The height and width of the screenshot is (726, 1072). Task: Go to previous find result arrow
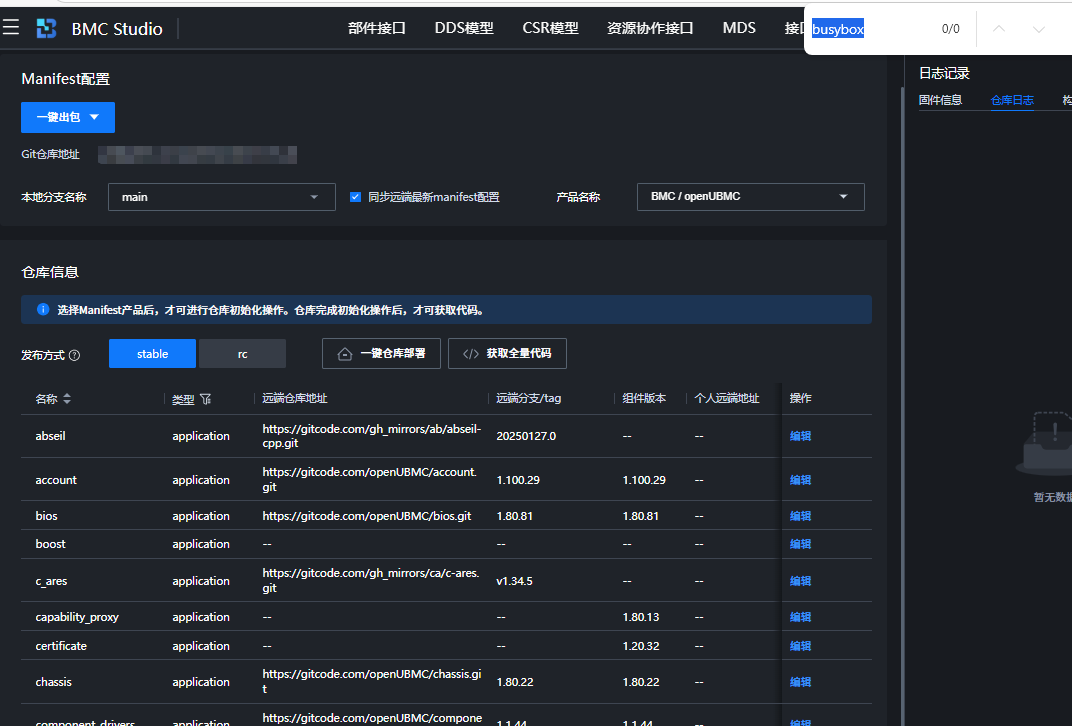(x=998, y=29)
